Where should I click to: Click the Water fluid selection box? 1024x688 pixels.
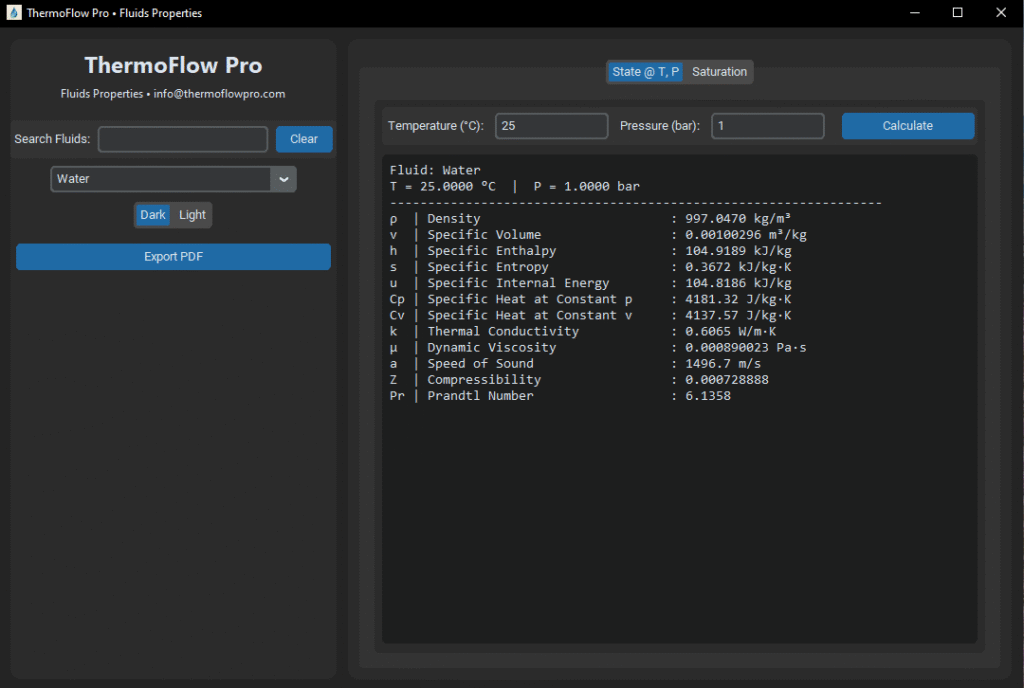(x=160, y=179)
